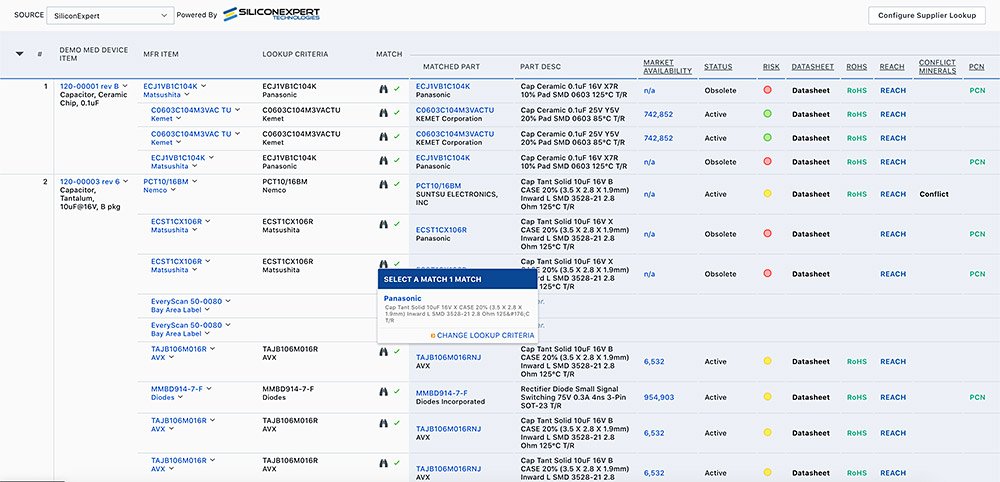This screenshot has width=1000, height=482.
Task: Open chevron next to Diodes manufacturer
Action: (180, 397)
